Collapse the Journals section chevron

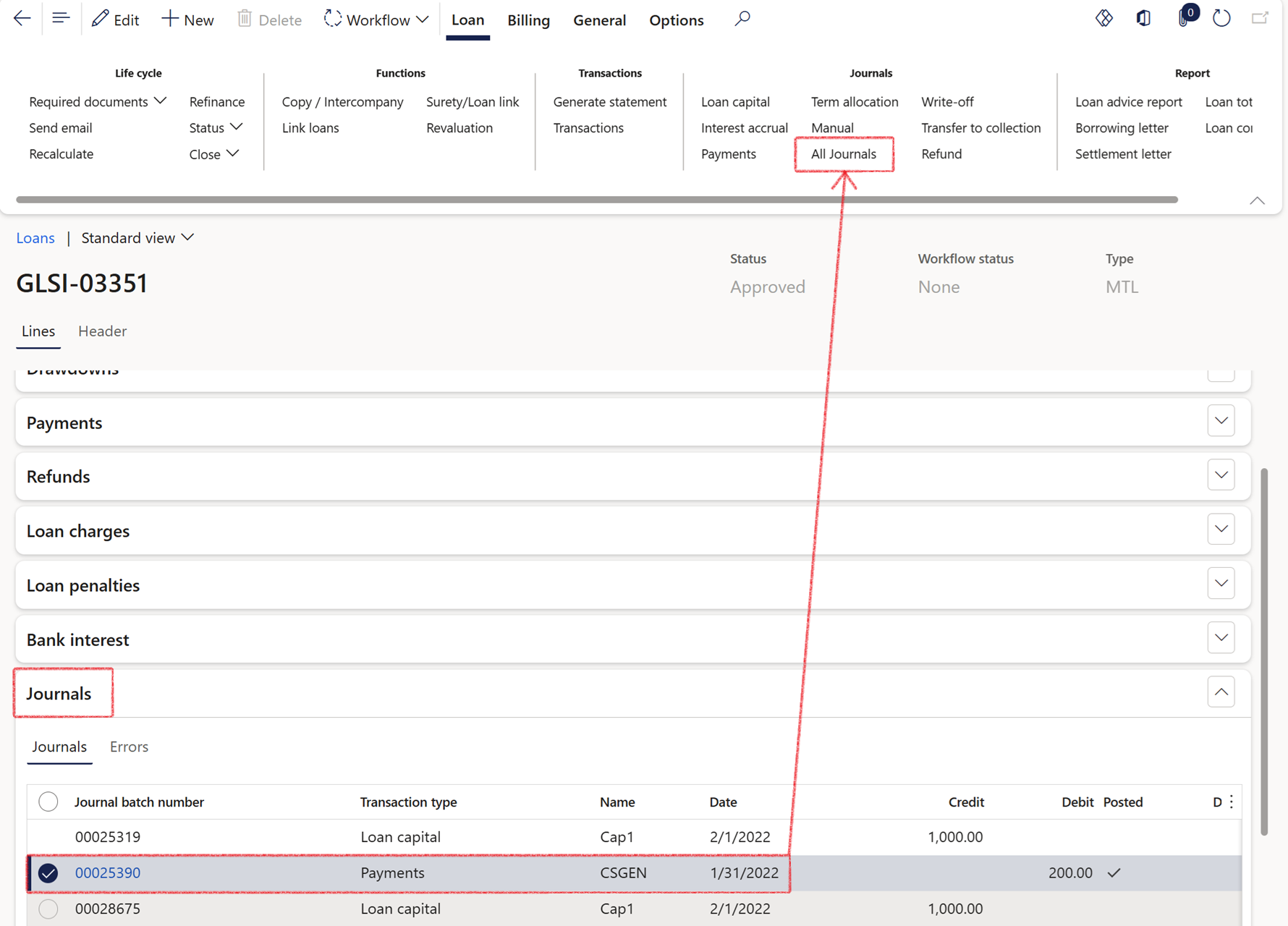(1221, 692)
